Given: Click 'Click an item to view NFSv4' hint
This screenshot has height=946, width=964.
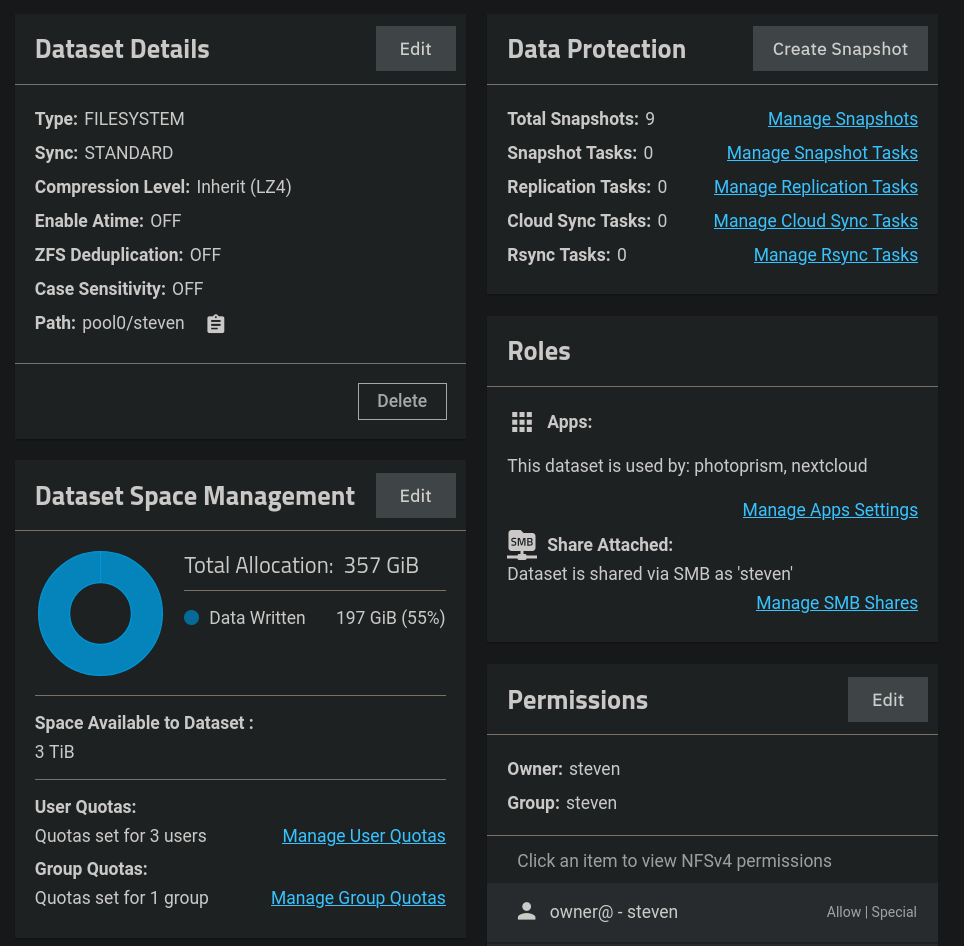Looking at the screenshot, I should [674, 861].
